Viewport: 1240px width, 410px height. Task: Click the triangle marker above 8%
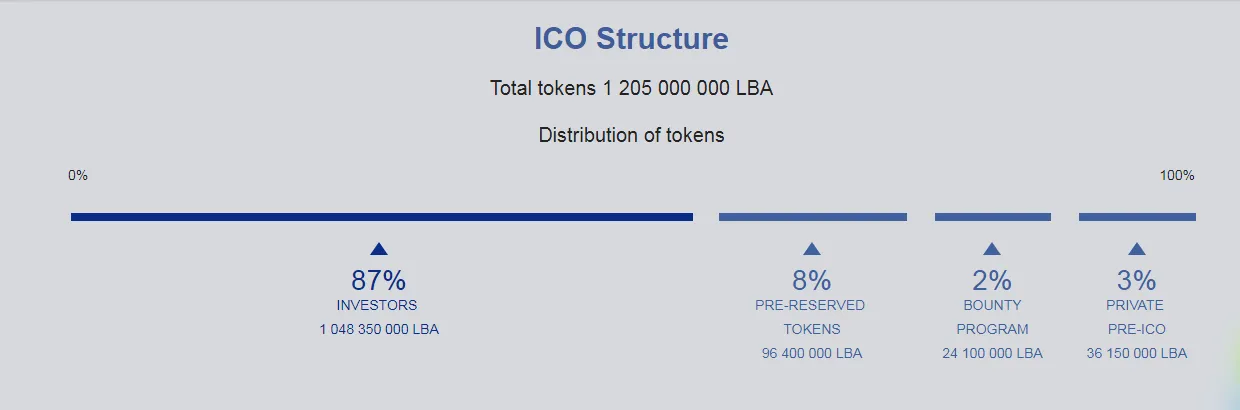pos(811,249)
